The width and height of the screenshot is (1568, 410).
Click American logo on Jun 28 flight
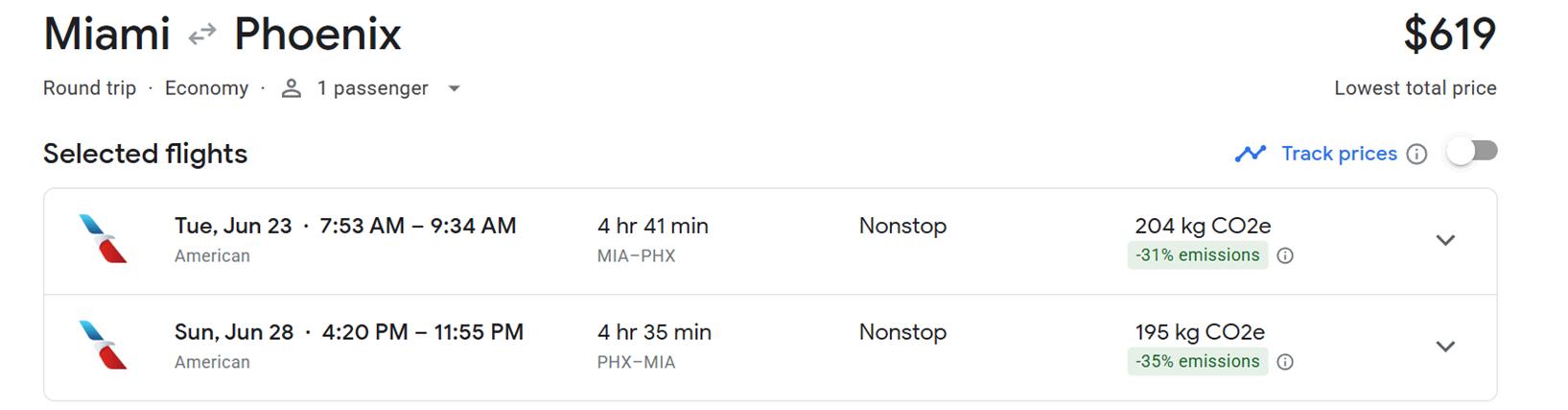pyautogui.click(x=103, y=345)
